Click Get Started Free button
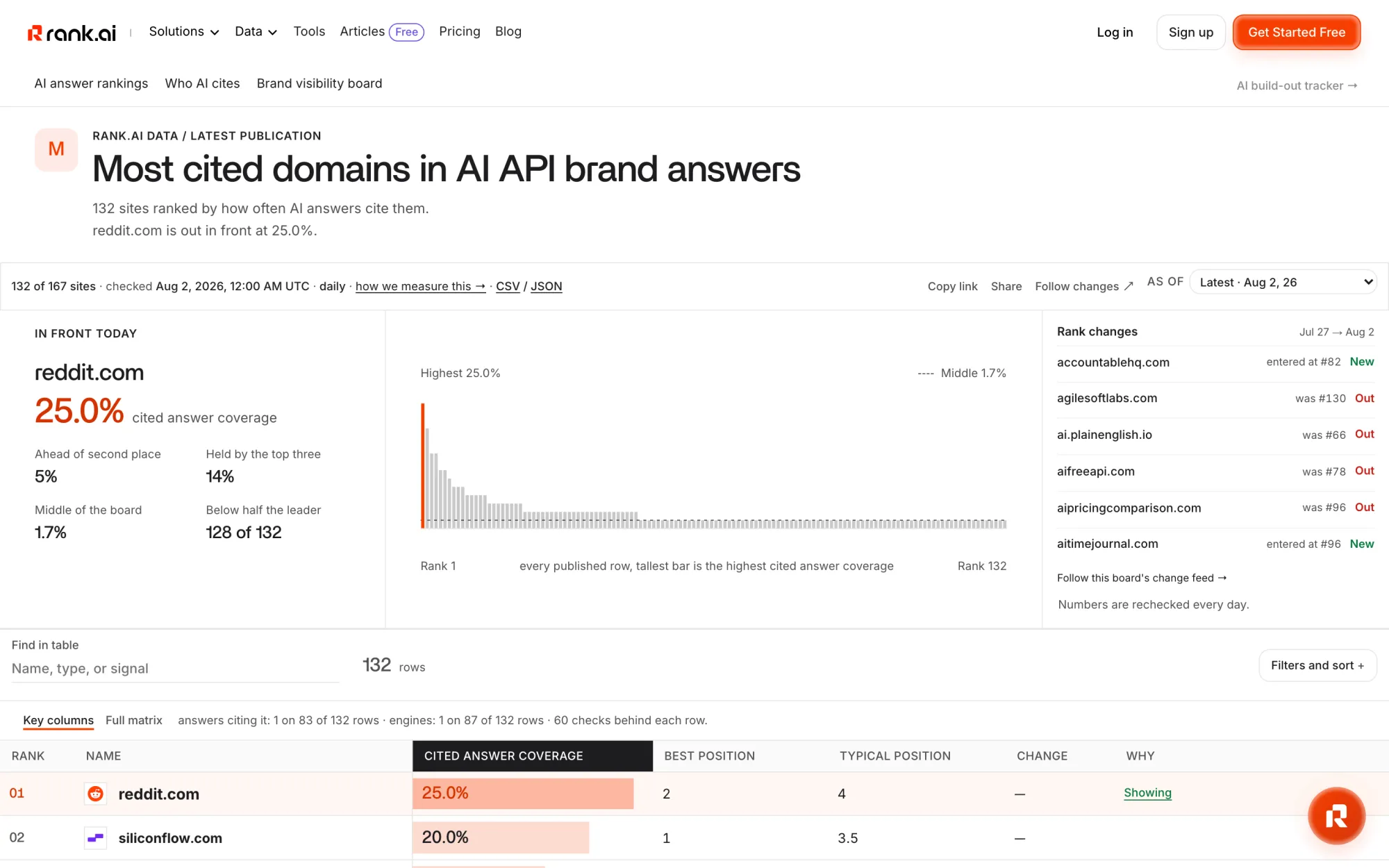1389x868 pixels. point(1296,32)
